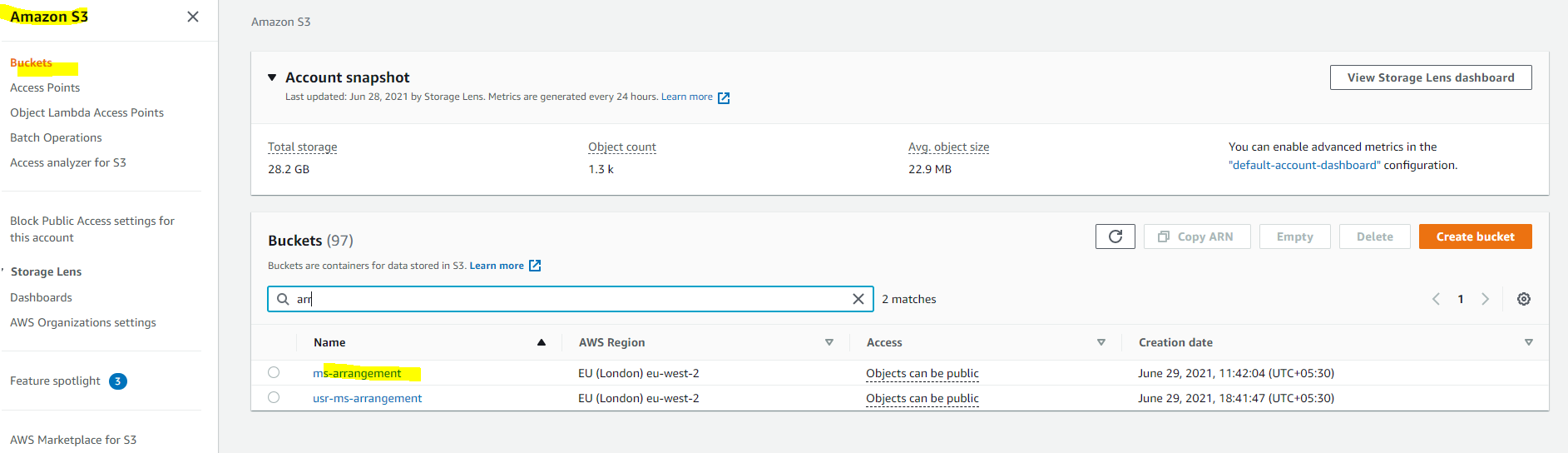
Task: Open the usr-ms-arrangement bucket link
Action: (x=367, y=398)
